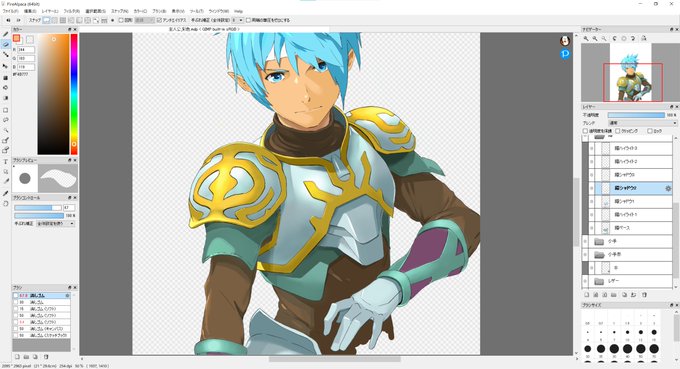
Task: Open the フィルタ menu
Action: tap(71, 11)
